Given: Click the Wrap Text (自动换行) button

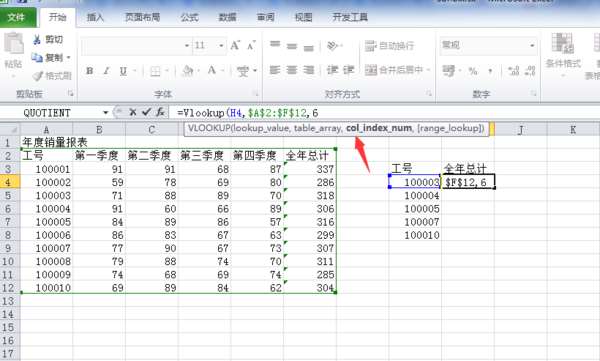Looking at the screenshot, I should [389, 46].
